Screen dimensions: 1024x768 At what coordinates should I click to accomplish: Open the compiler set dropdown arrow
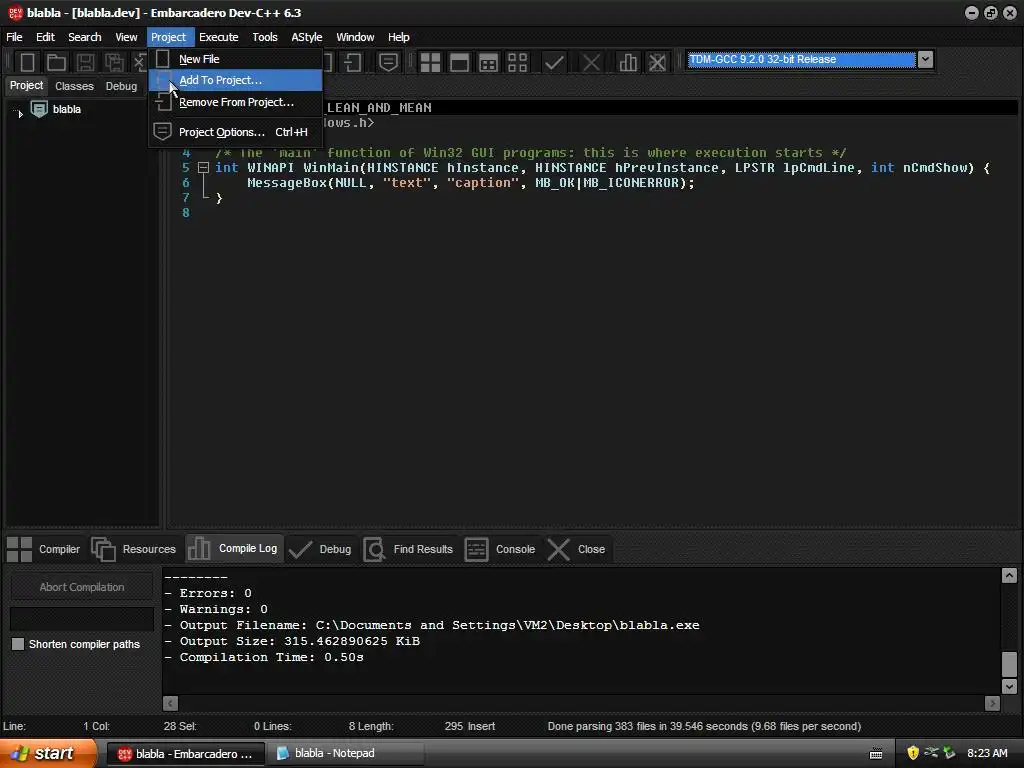925,59
